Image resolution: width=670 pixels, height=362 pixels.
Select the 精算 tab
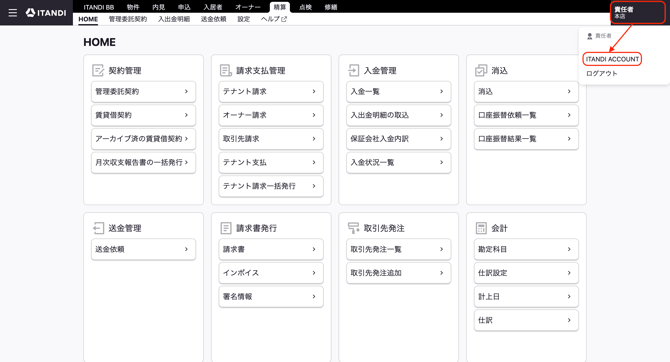coord(280,7)
